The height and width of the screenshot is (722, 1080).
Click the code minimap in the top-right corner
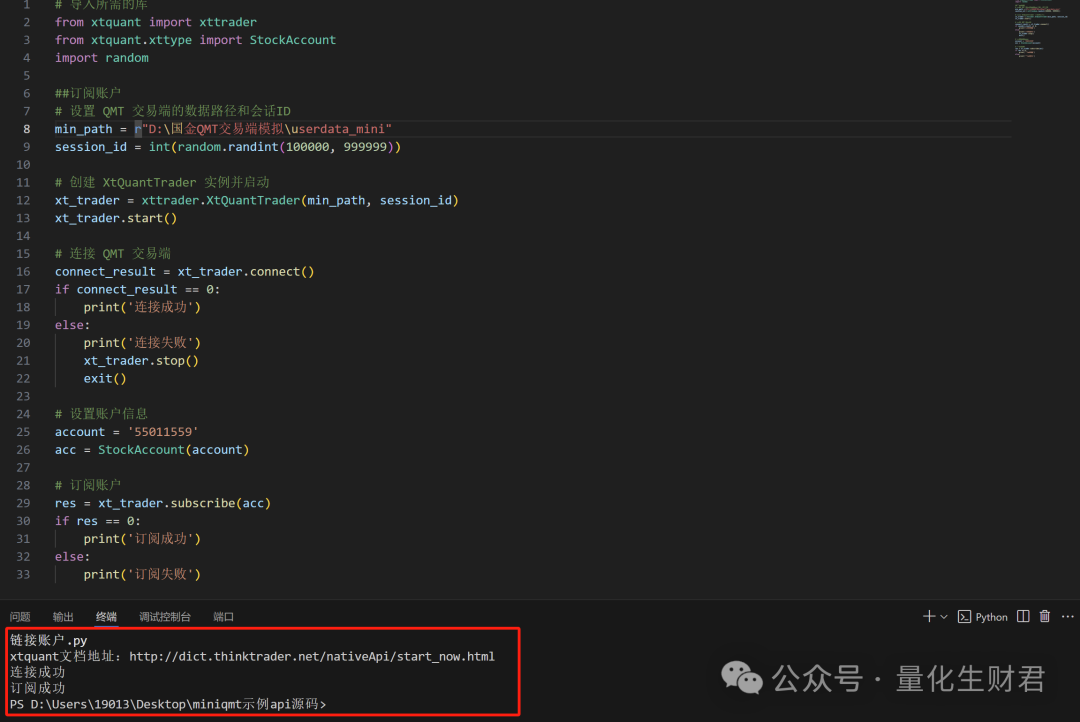coord(1040,30)
